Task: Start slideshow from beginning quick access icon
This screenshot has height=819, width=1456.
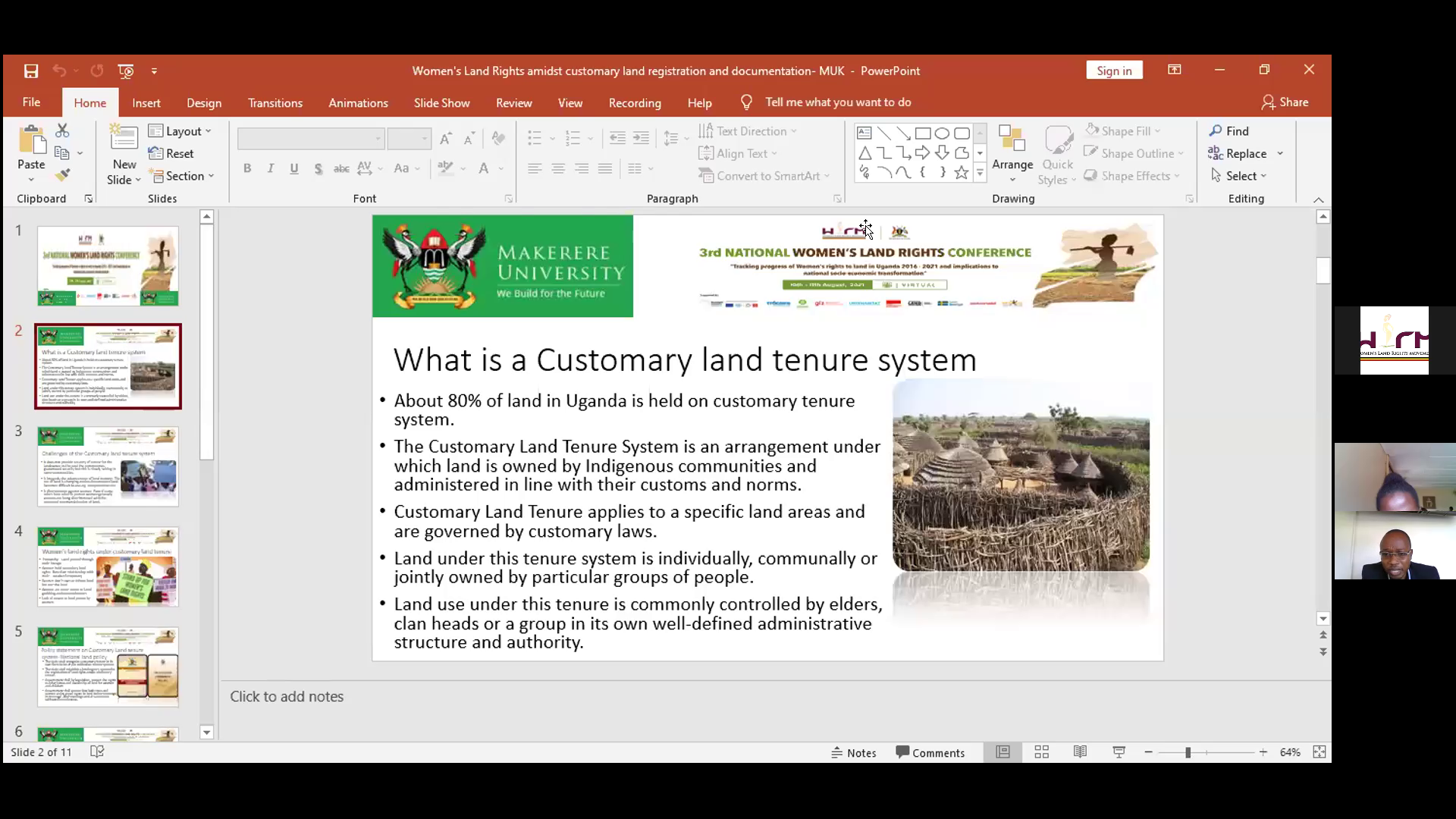Action: tap(126, 71)
